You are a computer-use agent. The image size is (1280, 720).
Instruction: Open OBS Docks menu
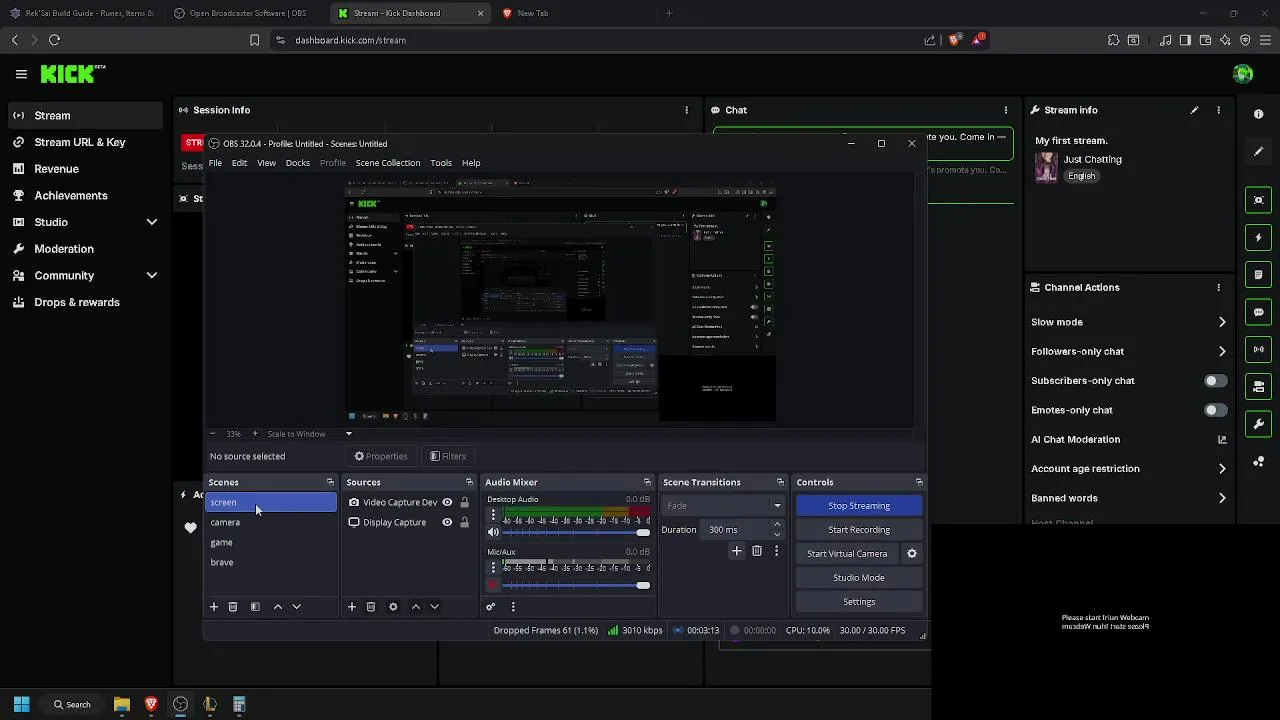(x=297, y=163)
